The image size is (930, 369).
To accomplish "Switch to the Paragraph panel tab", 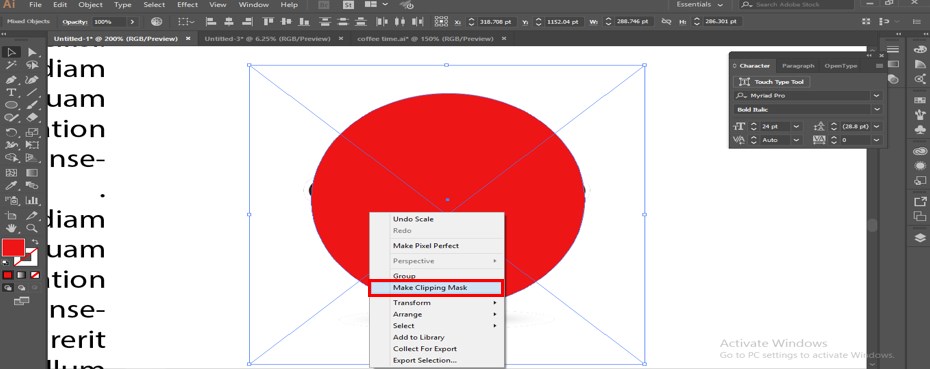I will coord(798,66).
